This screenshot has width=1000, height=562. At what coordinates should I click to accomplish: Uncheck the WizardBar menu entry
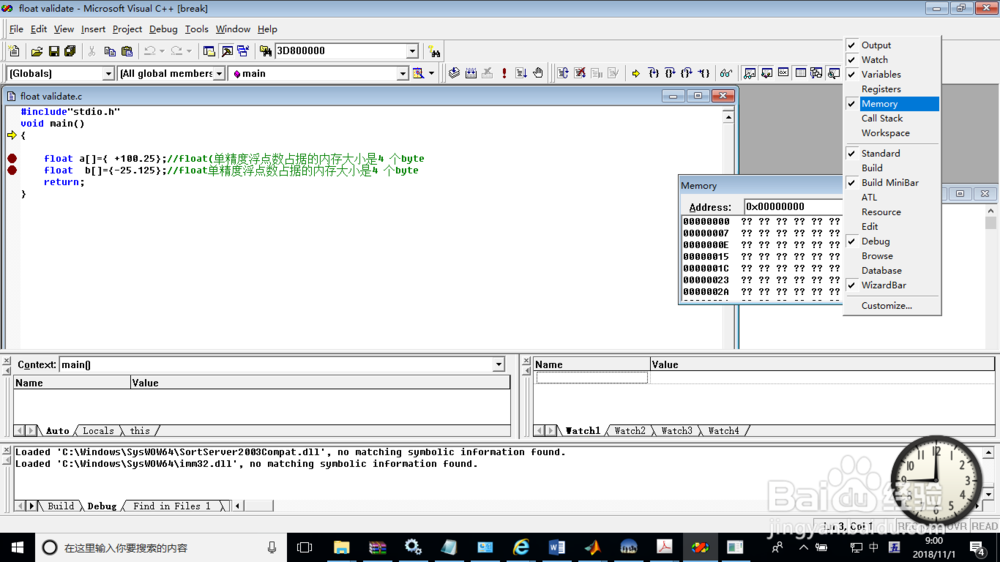(883, 286)
